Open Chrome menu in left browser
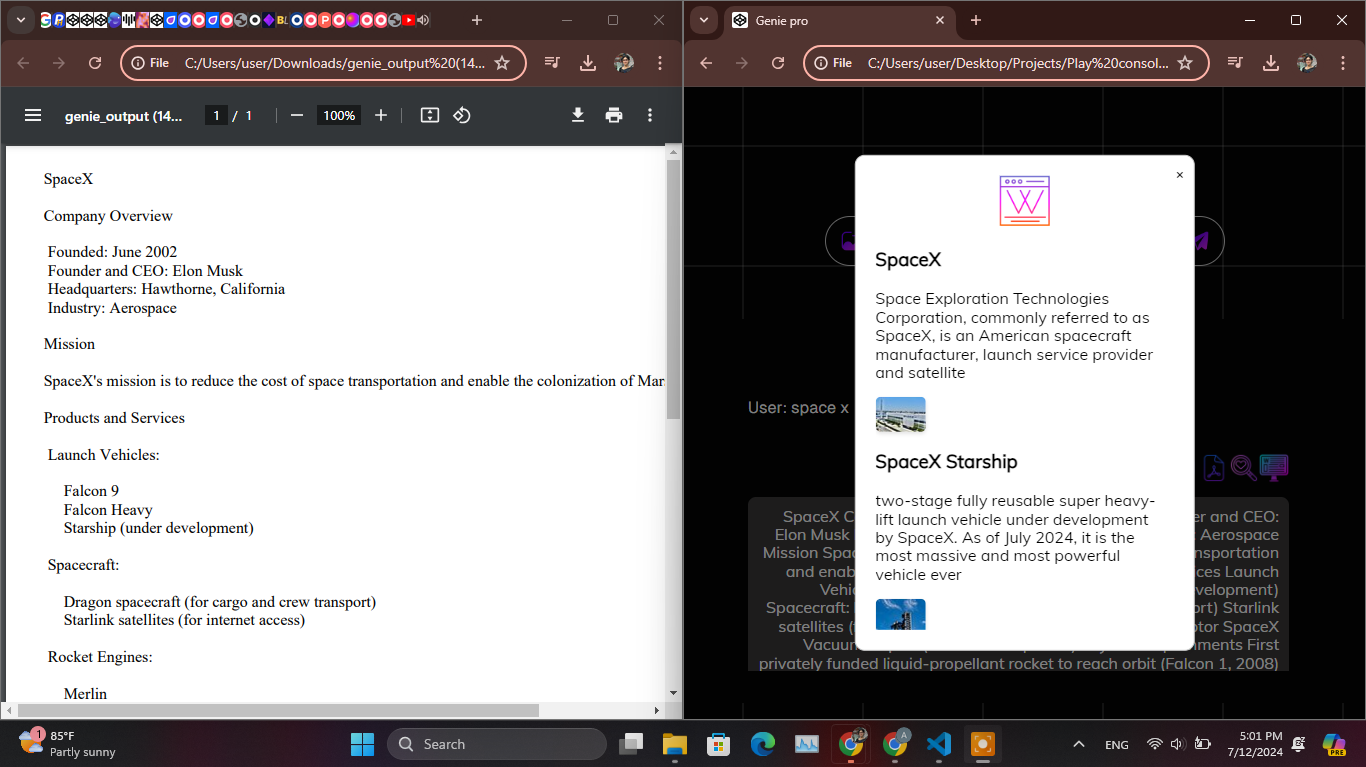 point(660,63)
